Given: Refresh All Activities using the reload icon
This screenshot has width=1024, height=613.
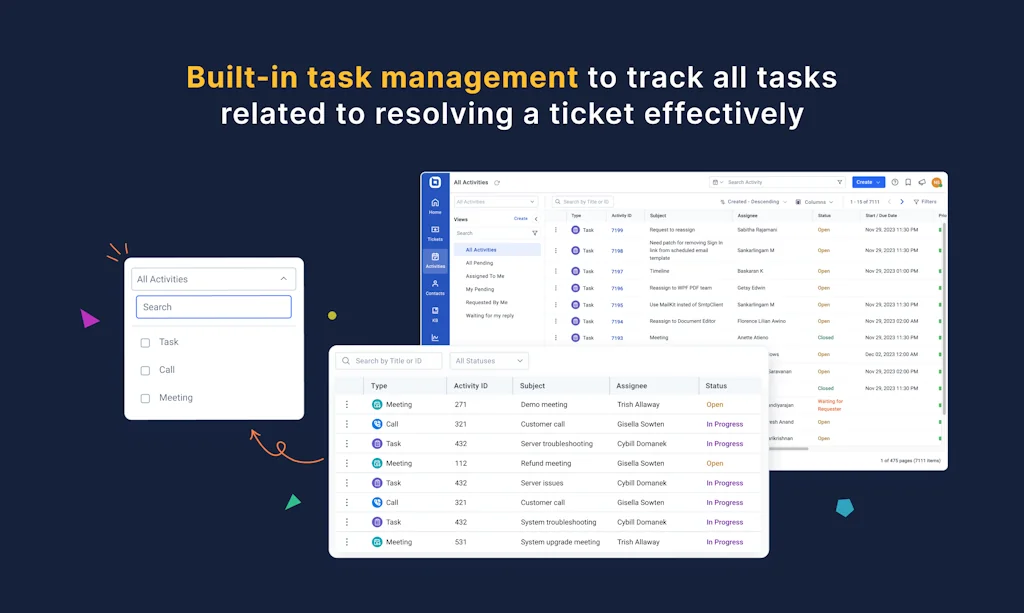Looking at the screenshot, I should pos(497,182).
